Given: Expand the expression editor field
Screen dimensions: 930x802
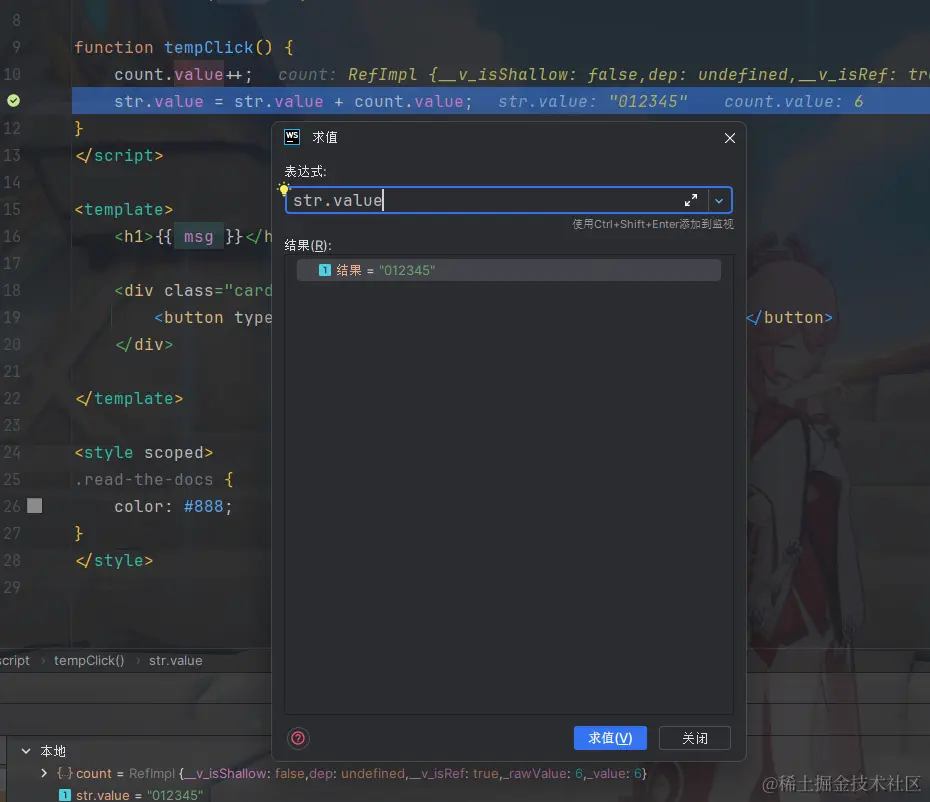Looking at the screenshot, I should (x=690, y=200).
